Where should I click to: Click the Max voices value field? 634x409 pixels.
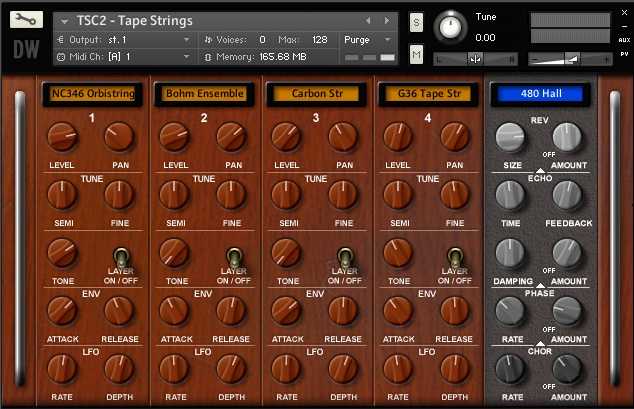319,40
